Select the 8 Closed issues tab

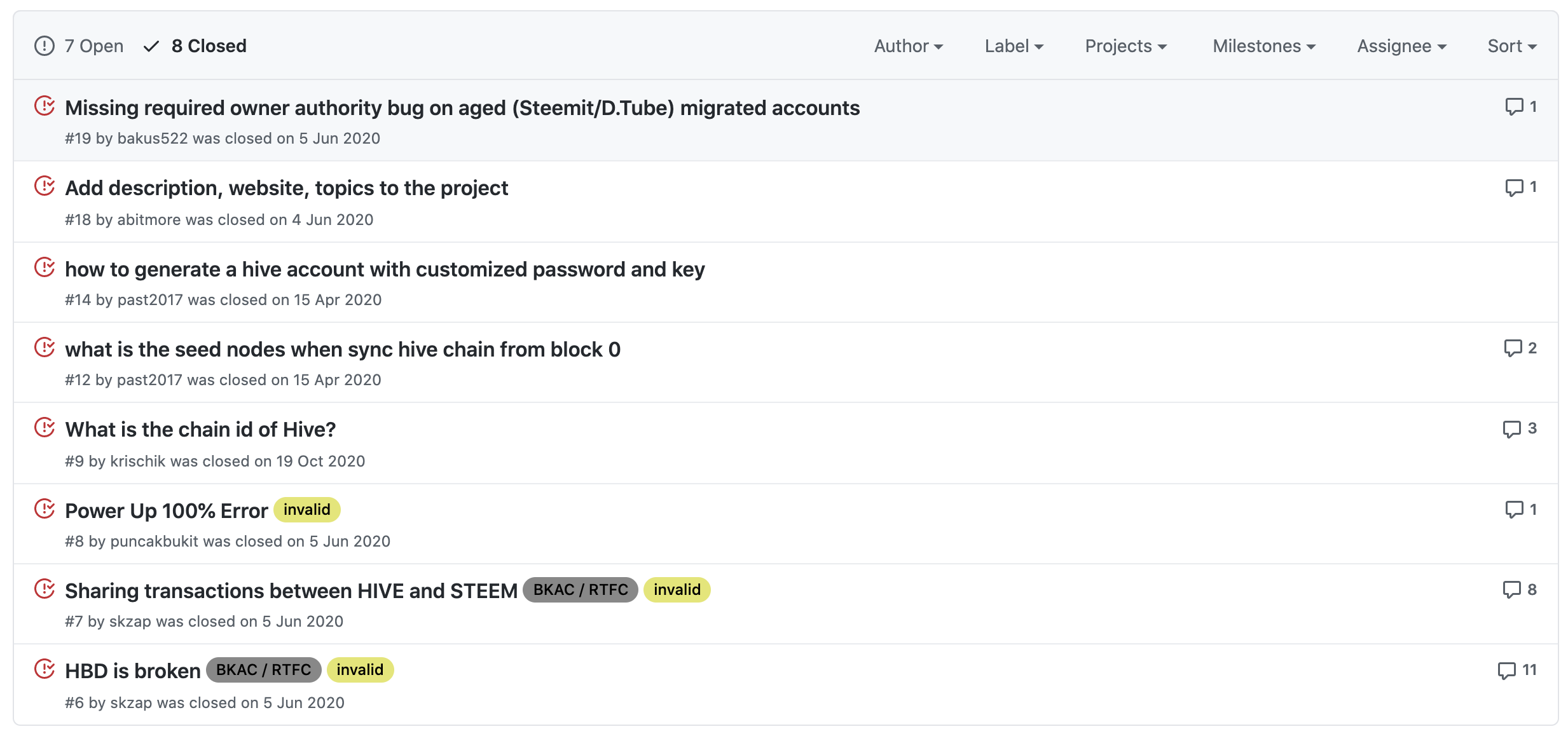[208, 46]
